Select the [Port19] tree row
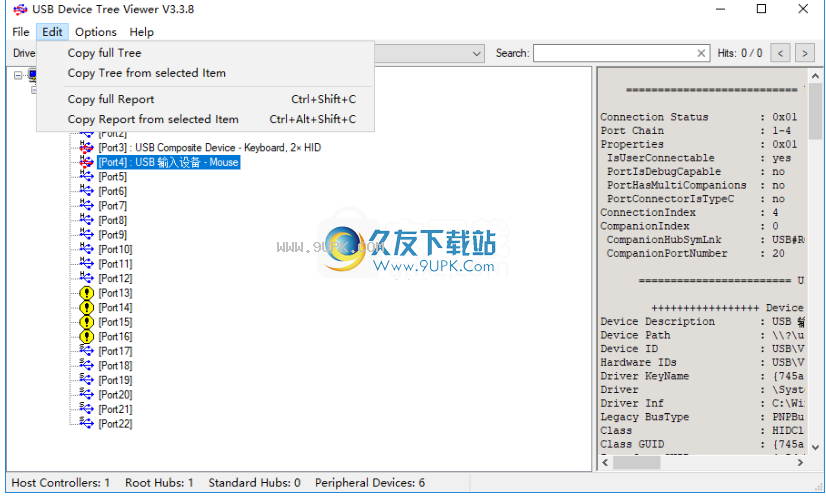Screen dimensions: 826x499 115,380
